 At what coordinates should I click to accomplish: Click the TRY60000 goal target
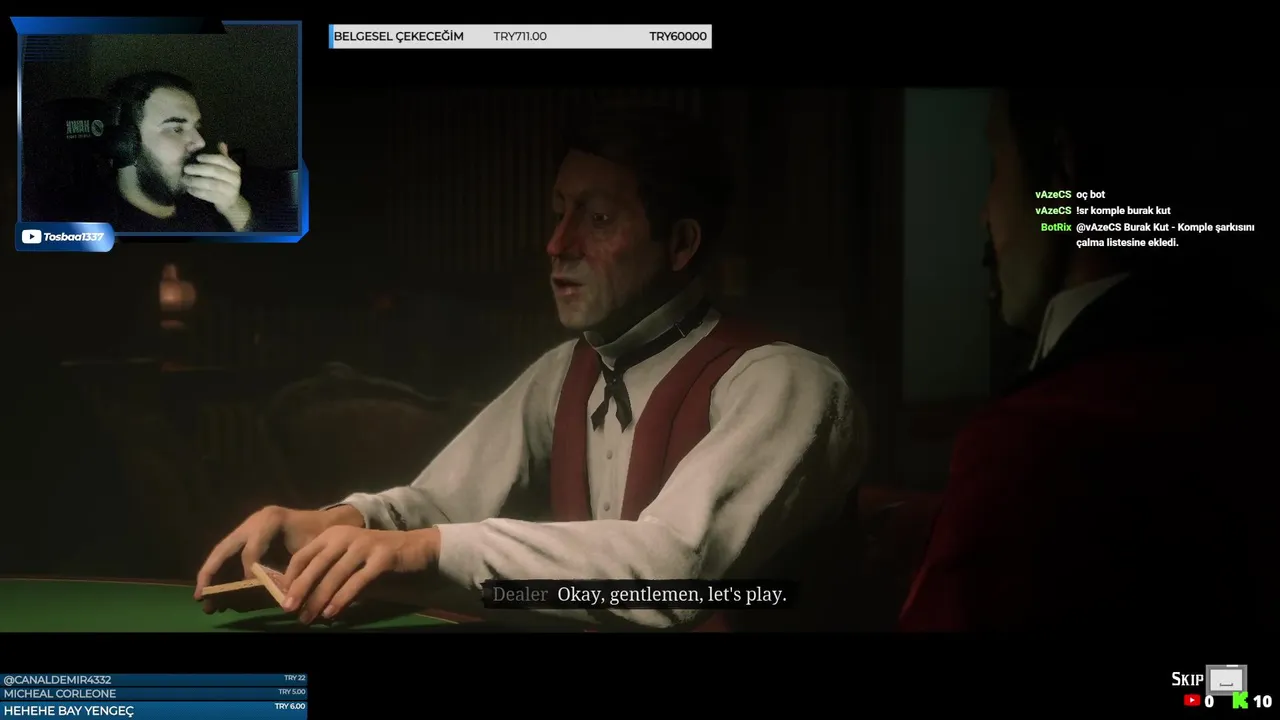(x=678, y=36)
